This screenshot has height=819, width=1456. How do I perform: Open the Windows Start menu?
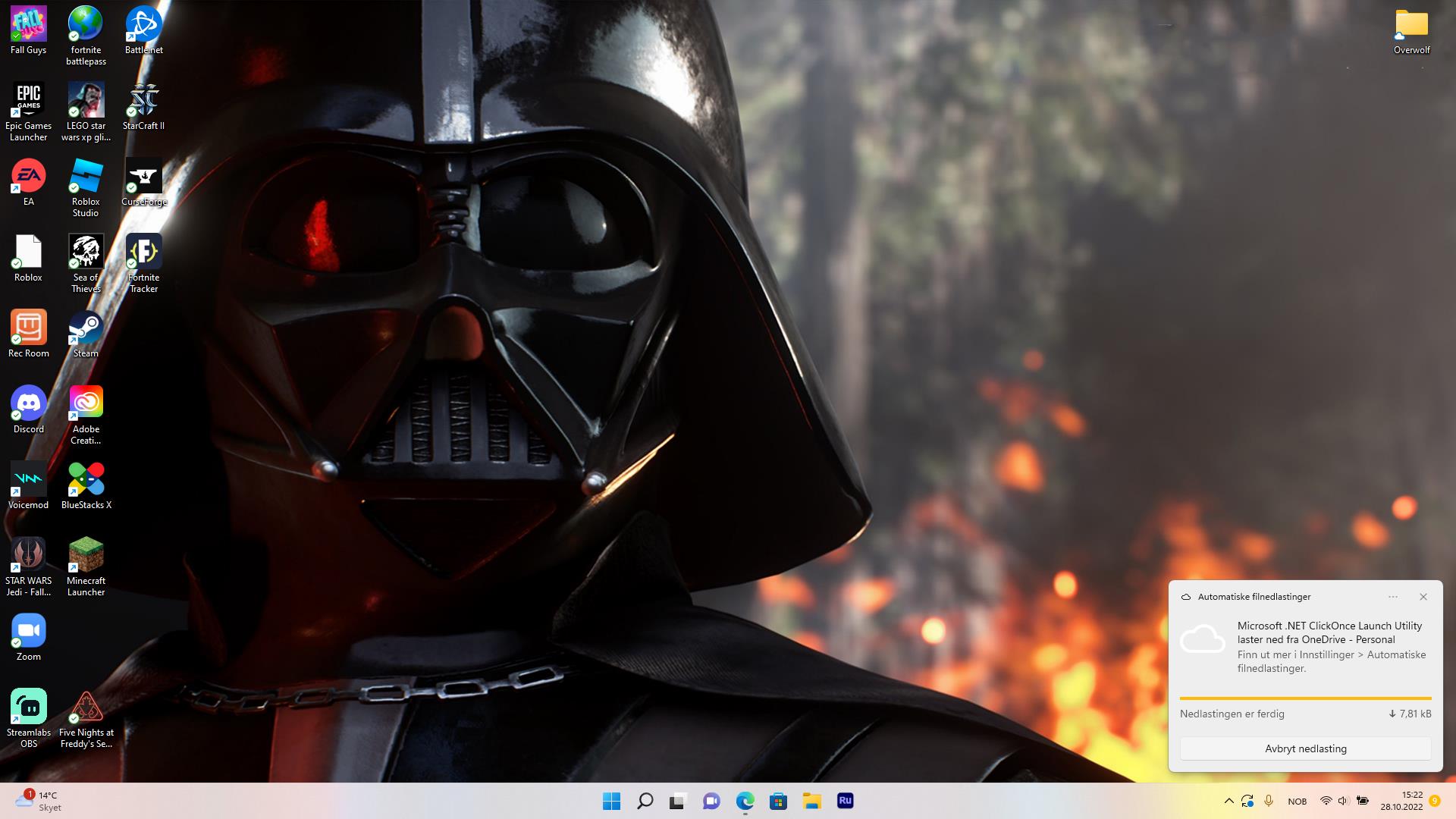tap(611, 801)
